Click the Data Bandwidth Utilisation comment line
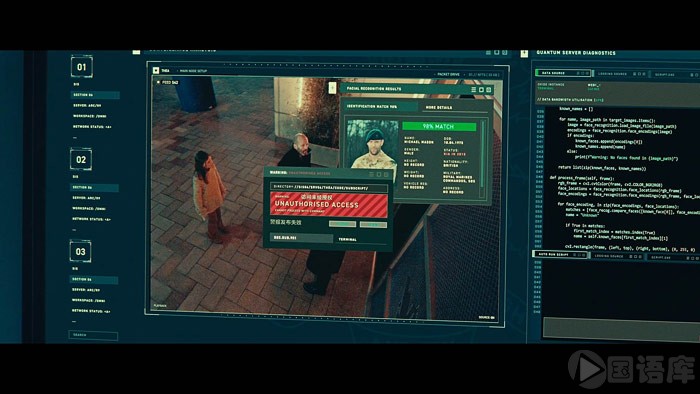 (x=570, y=100)
